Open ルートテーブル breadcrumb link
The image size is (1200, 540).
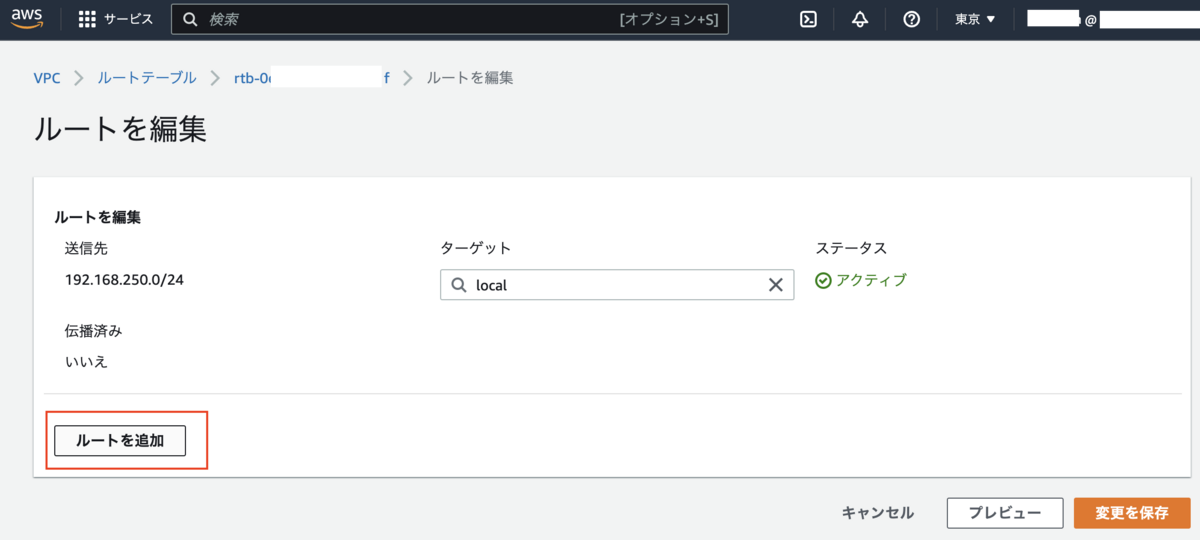[147, 77]
